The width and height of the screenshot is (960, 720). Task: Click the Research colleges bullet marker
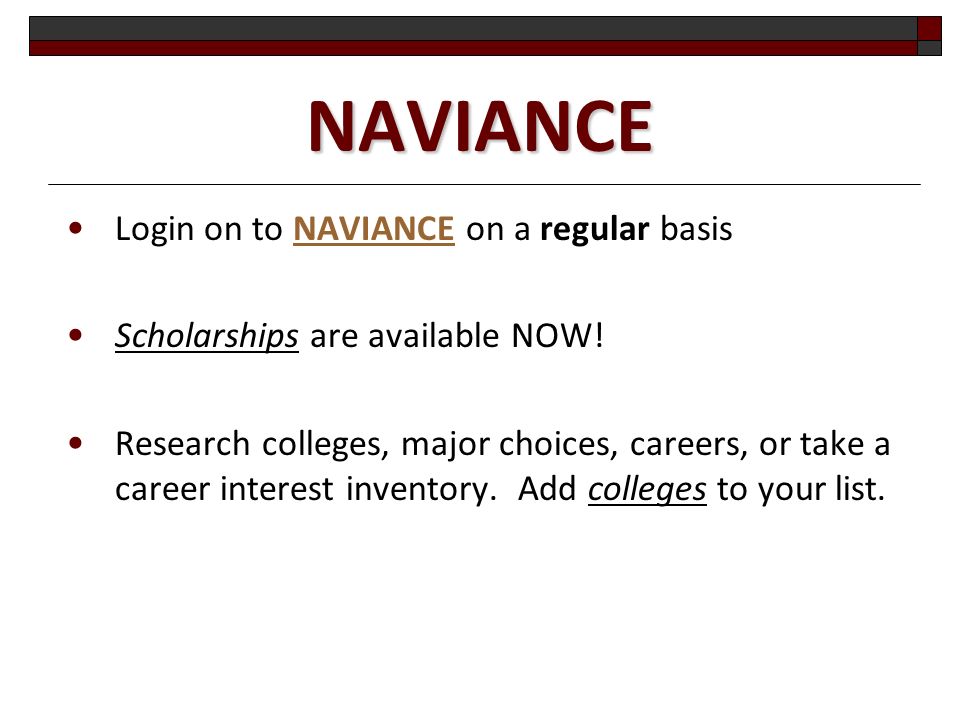click(x=76, y=442)
